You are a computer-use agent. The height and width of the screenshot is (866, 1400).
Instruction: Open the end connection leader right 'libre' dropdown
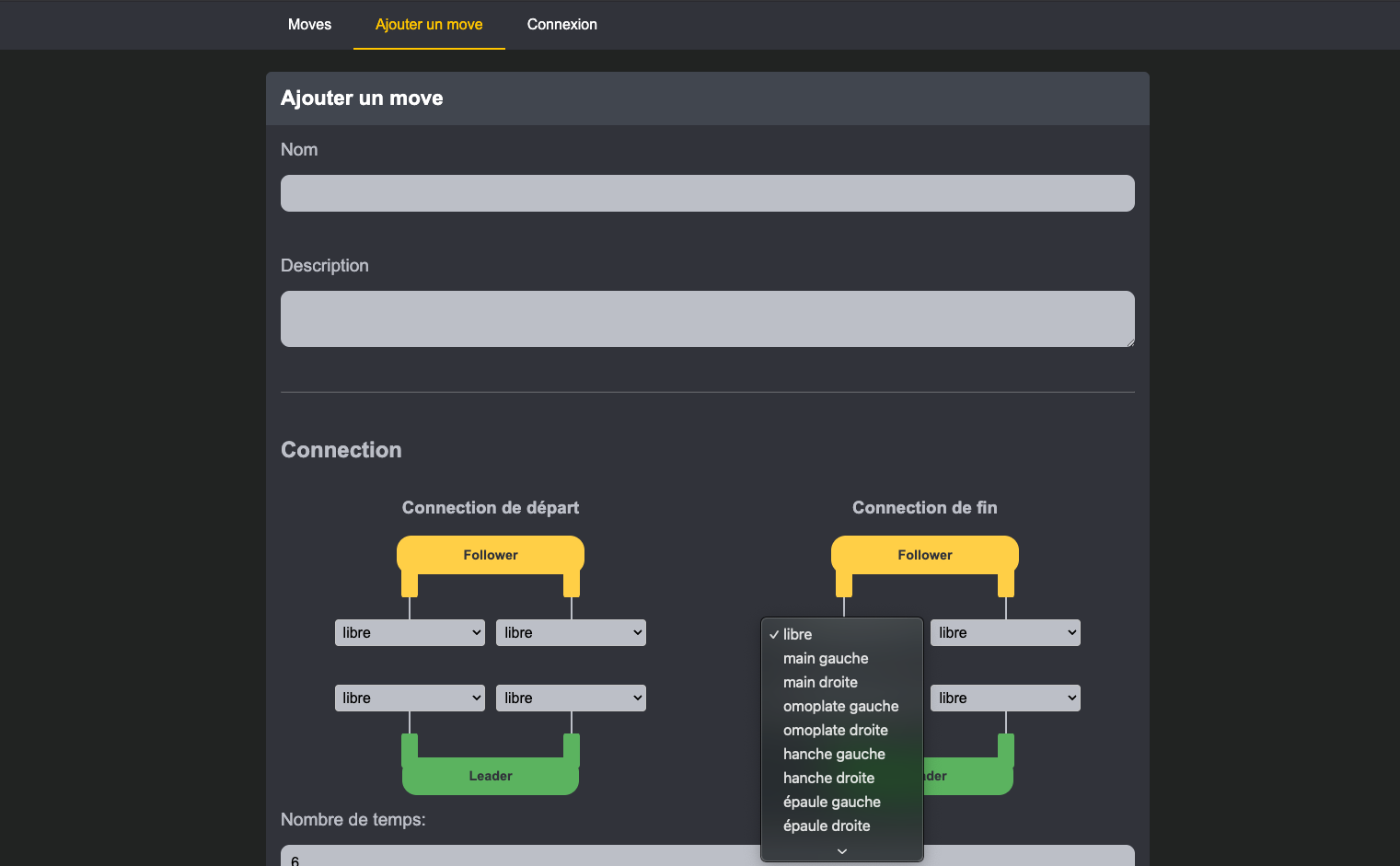tap(1005, 698)
